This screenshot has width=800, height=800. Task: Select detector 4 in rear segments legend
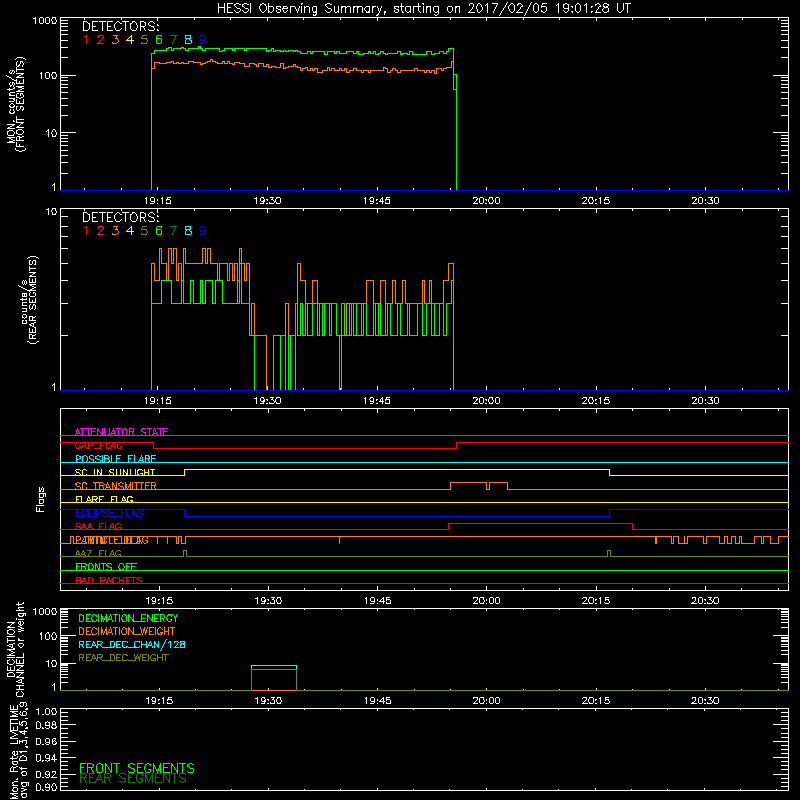130,231
